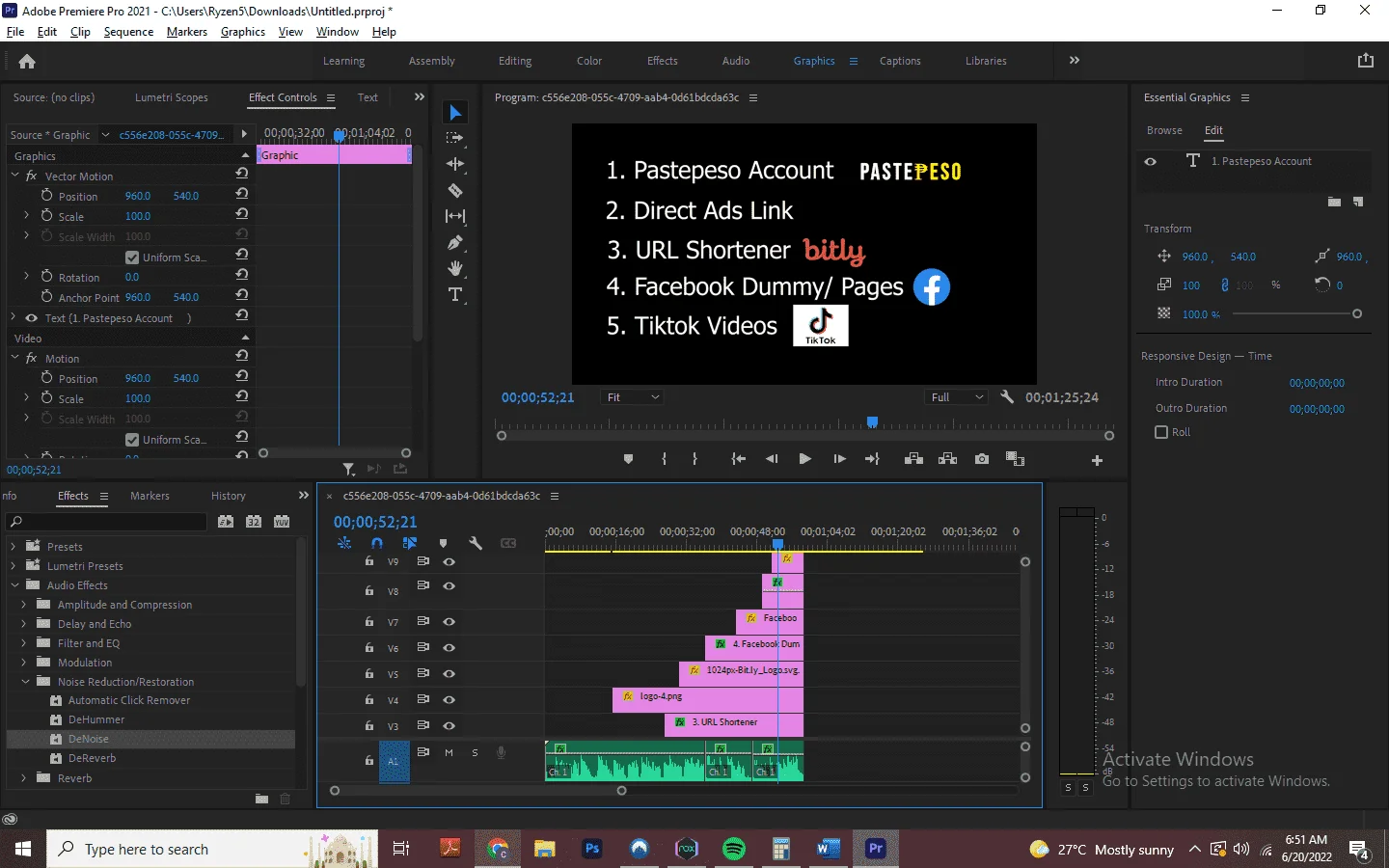
Task: Expand the Reverb folder
Action: tap(24, 778)
